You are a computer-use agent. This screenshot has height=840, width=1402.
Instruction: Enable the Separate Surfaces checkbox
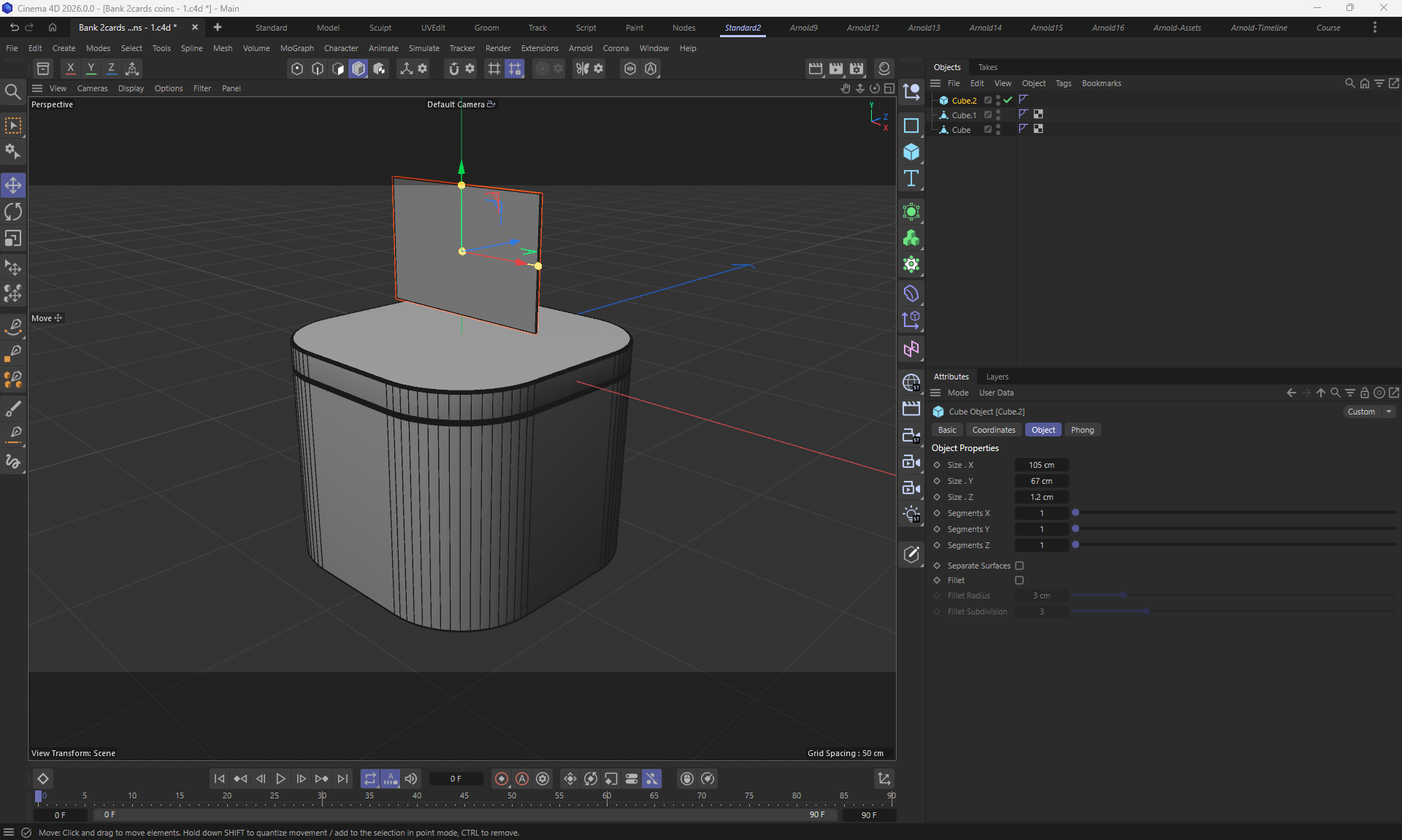[1019, 566]
